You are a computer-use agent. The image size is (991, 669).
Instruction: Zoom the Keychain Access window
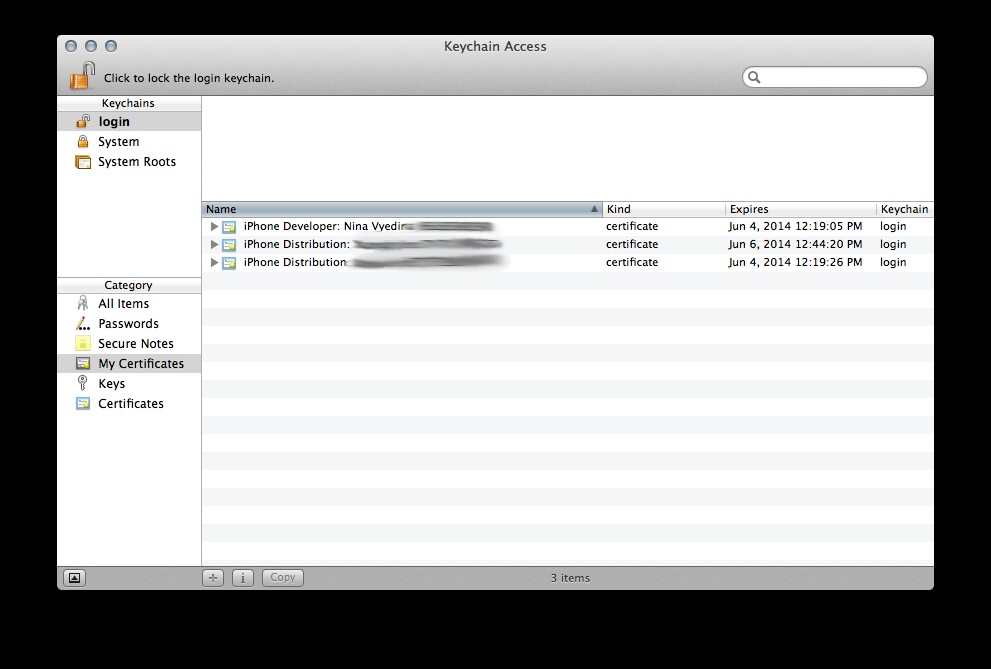point(111,46)
